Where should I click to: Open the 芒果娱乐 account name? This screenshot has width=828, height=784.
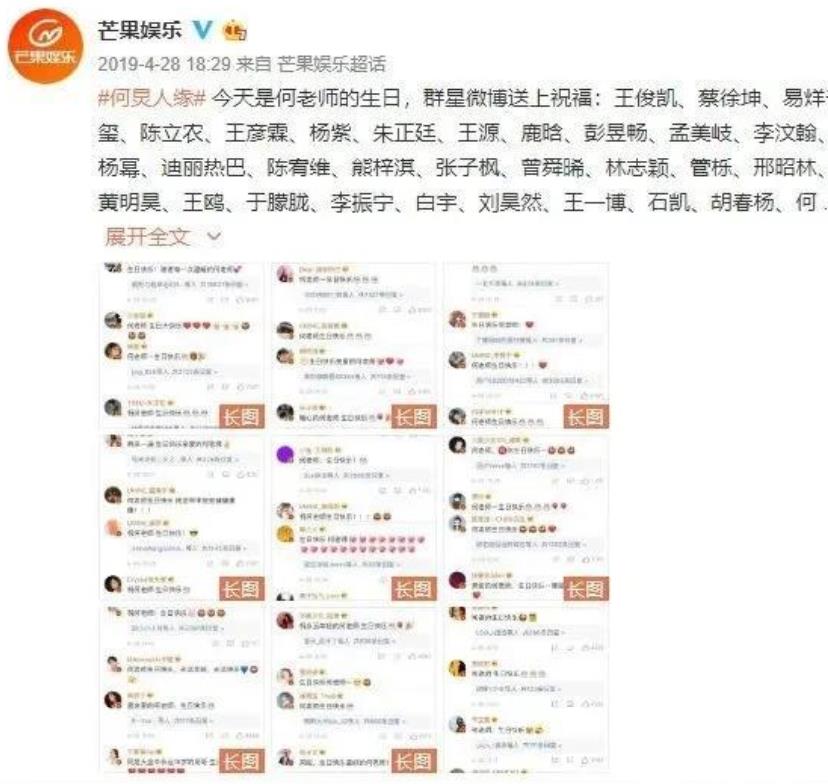point(140,30)
